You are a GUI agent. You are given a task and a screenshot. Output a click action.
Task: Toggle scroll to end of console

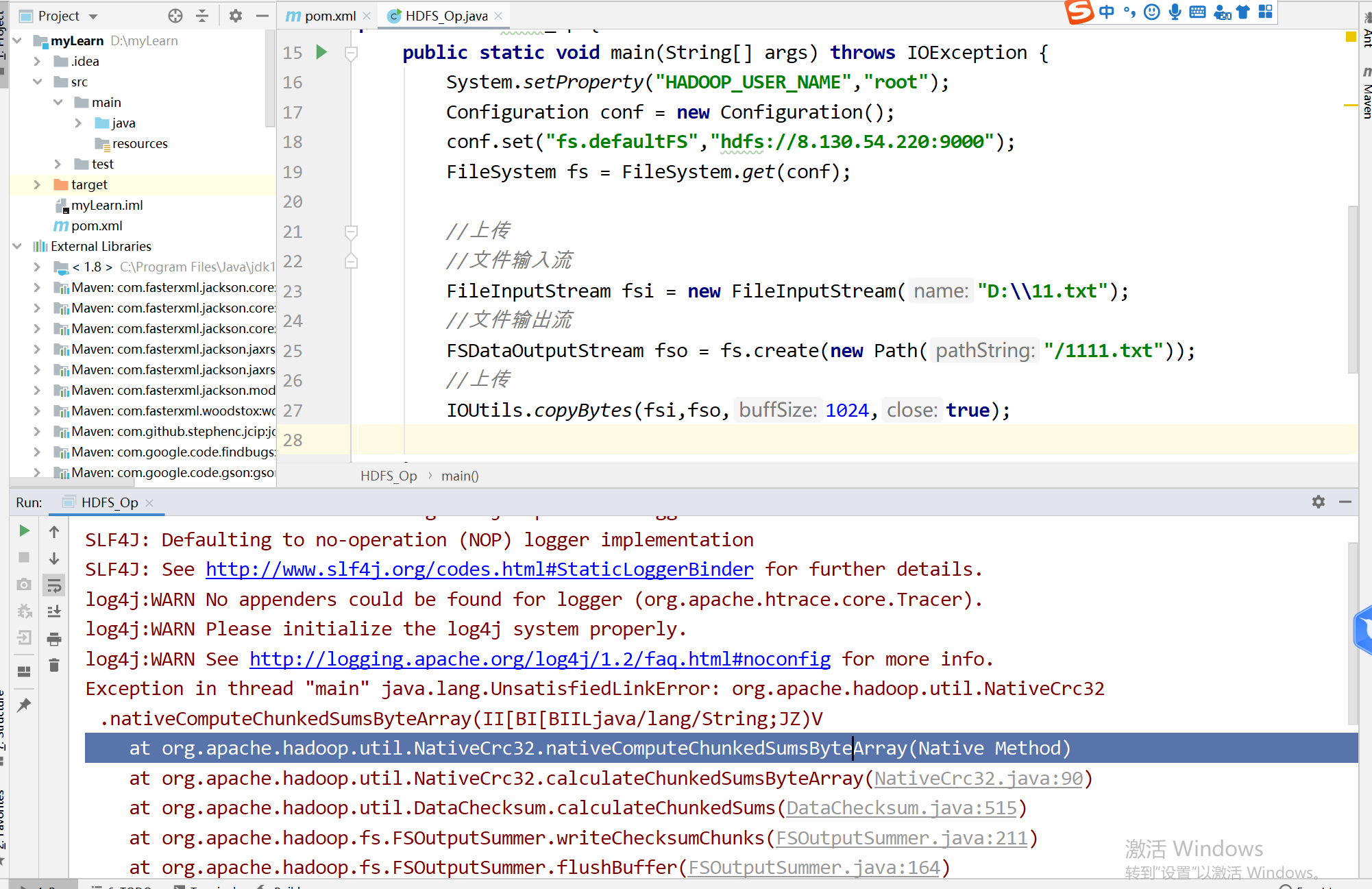click(x=54, y=611)
